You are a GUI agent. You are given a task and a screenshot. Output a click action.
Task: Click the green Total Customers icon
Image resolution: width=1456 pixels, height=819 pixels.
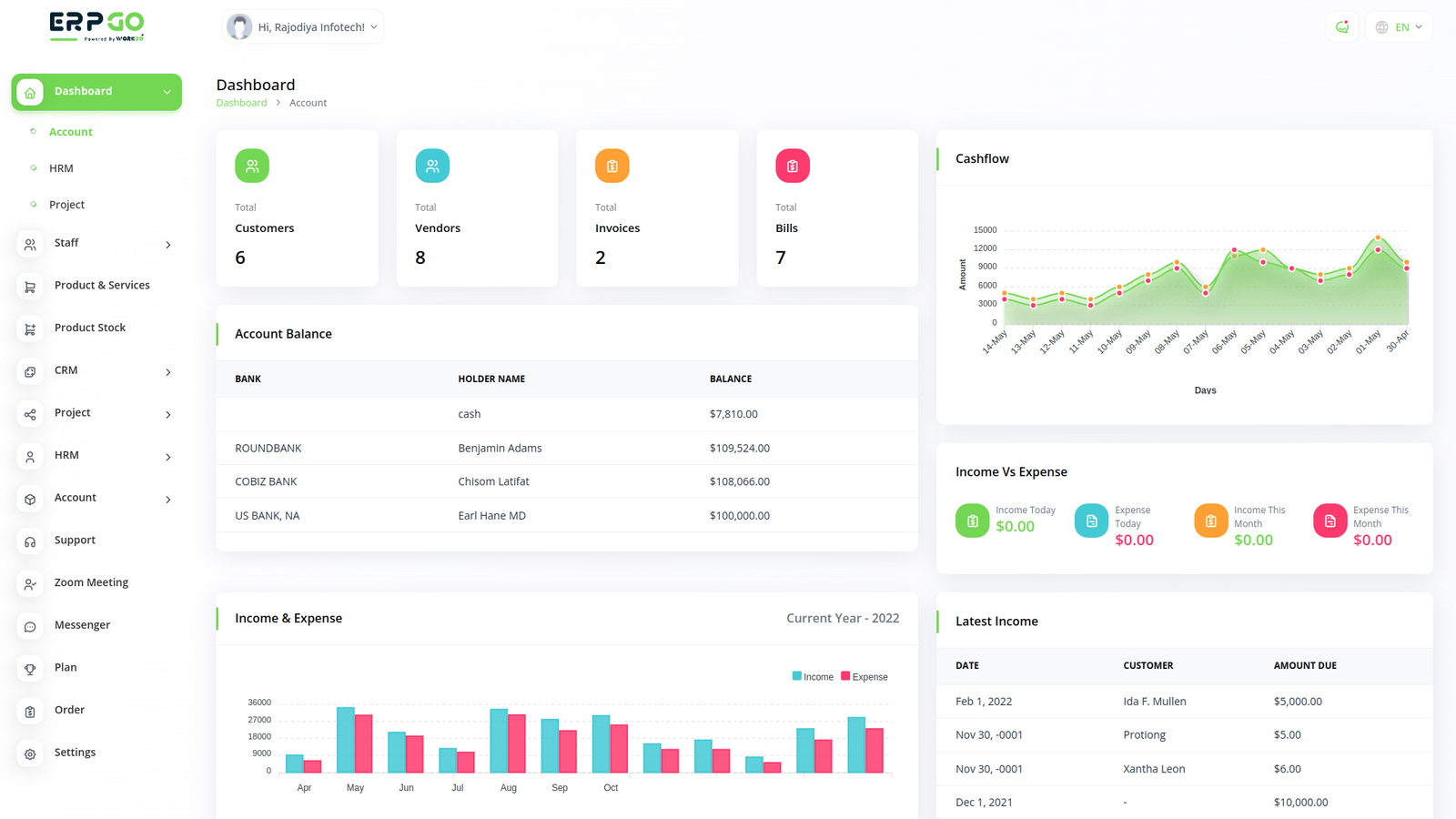(252, 166)
